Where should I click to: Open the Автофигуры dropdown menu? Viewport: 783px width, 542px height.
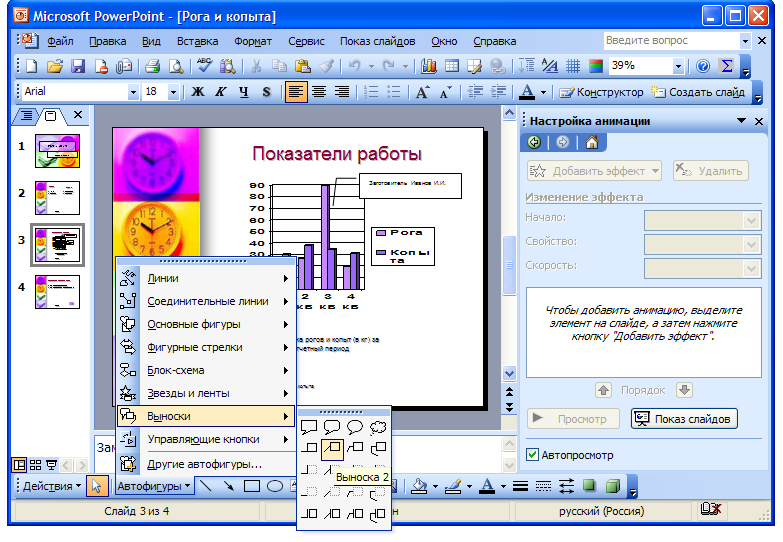click(x=154, y=486)
